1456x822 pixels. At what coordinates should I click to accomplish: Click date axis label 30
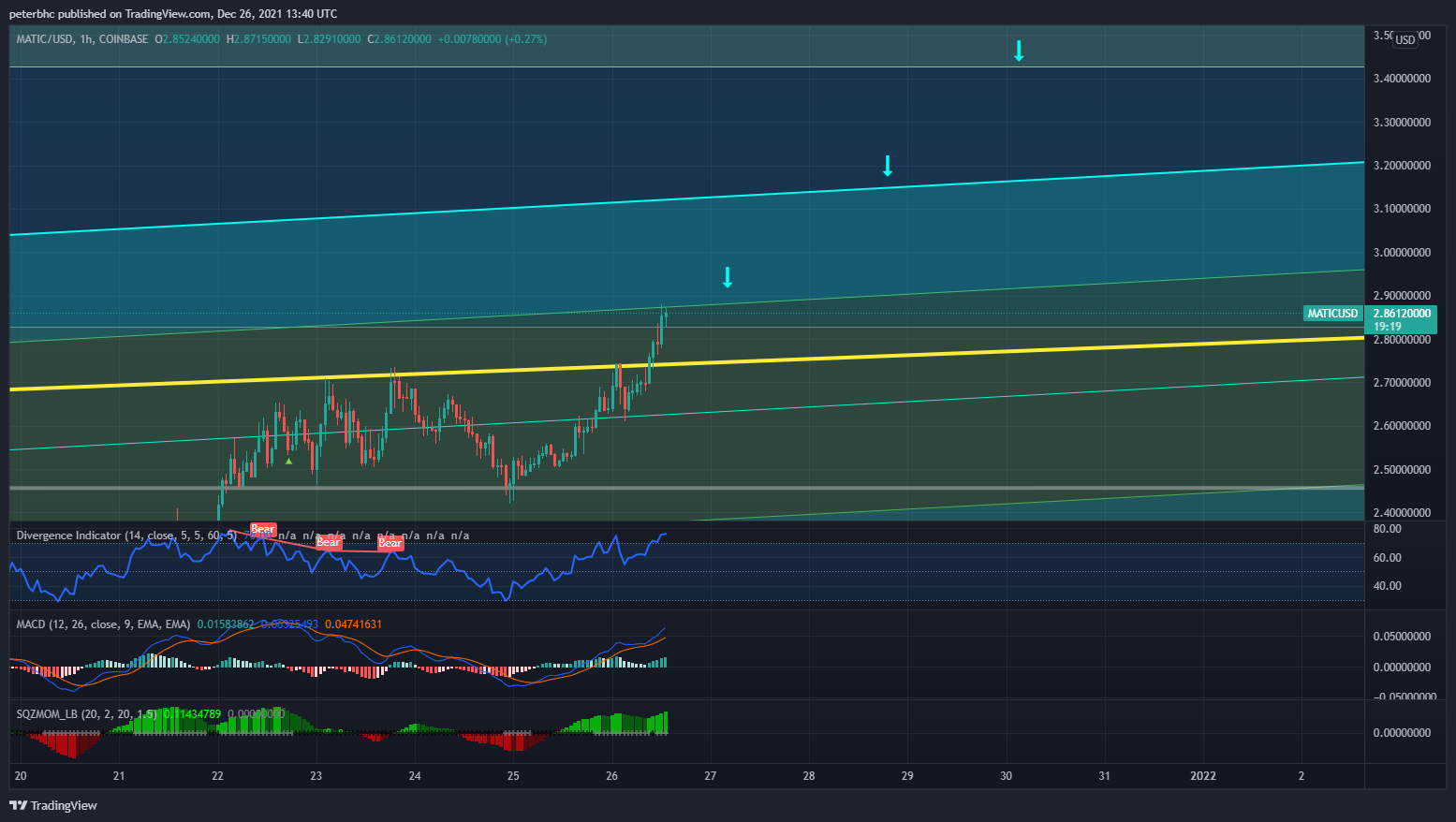click(x=1007, y=776)
